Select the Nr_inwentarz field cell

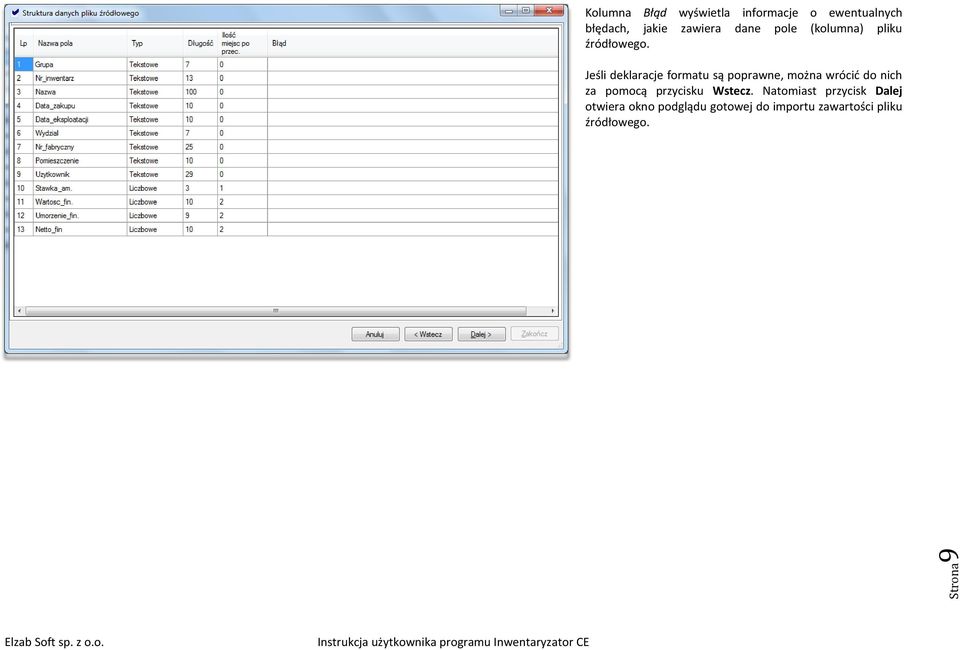point(80,78)
